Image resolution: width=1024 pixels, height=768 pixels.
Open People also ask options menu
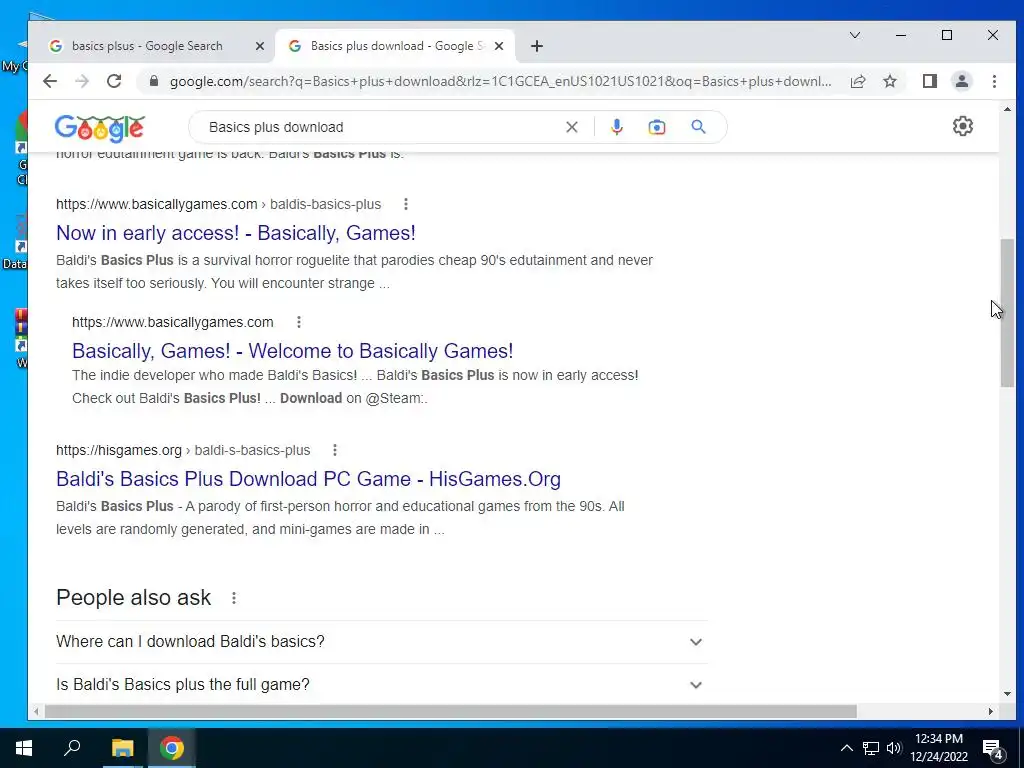[x=234, y=598]
